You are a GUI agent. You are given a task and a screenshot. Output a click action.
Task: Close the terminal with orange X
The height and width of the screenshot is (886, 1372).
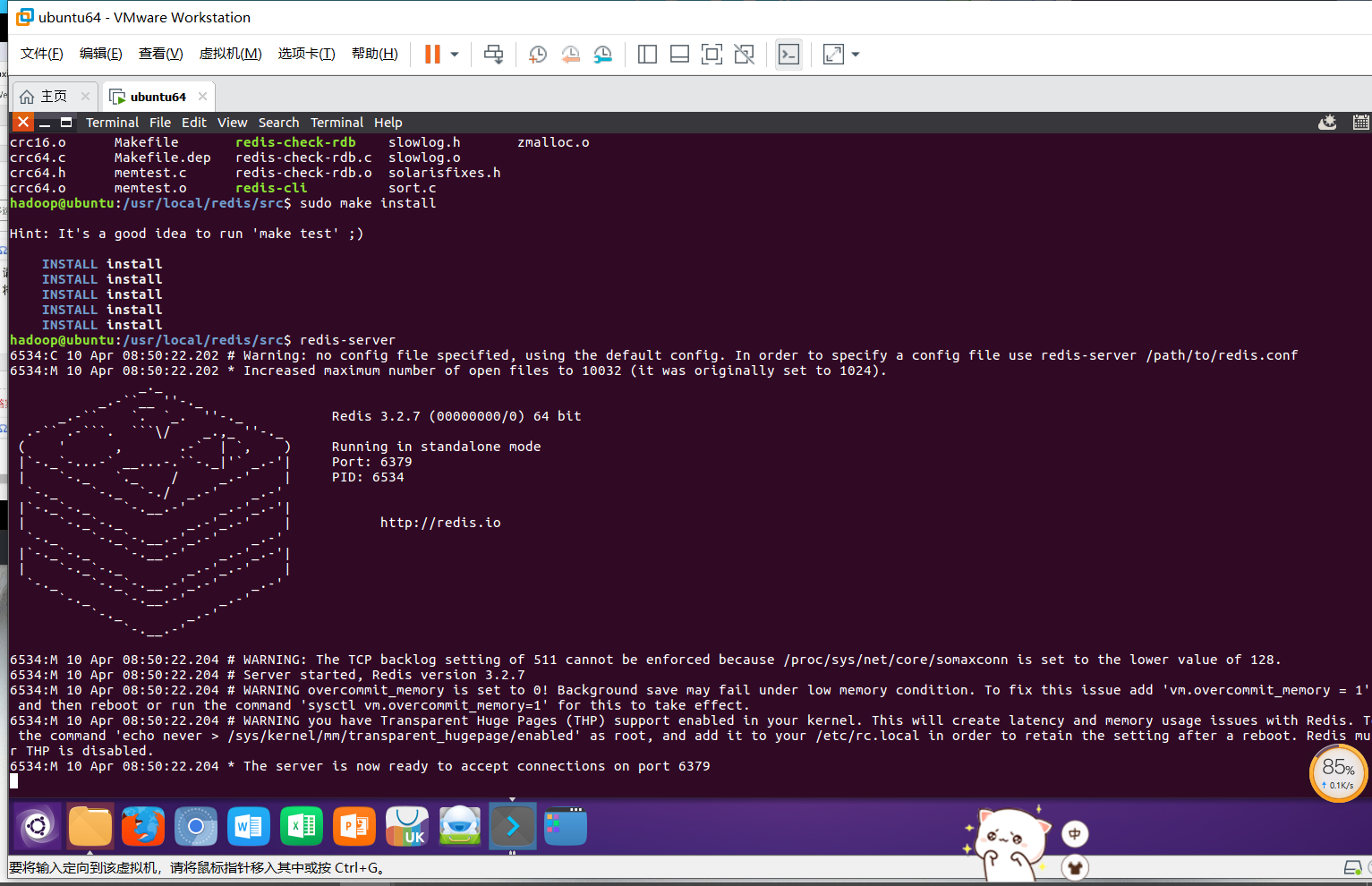[23, 123]
